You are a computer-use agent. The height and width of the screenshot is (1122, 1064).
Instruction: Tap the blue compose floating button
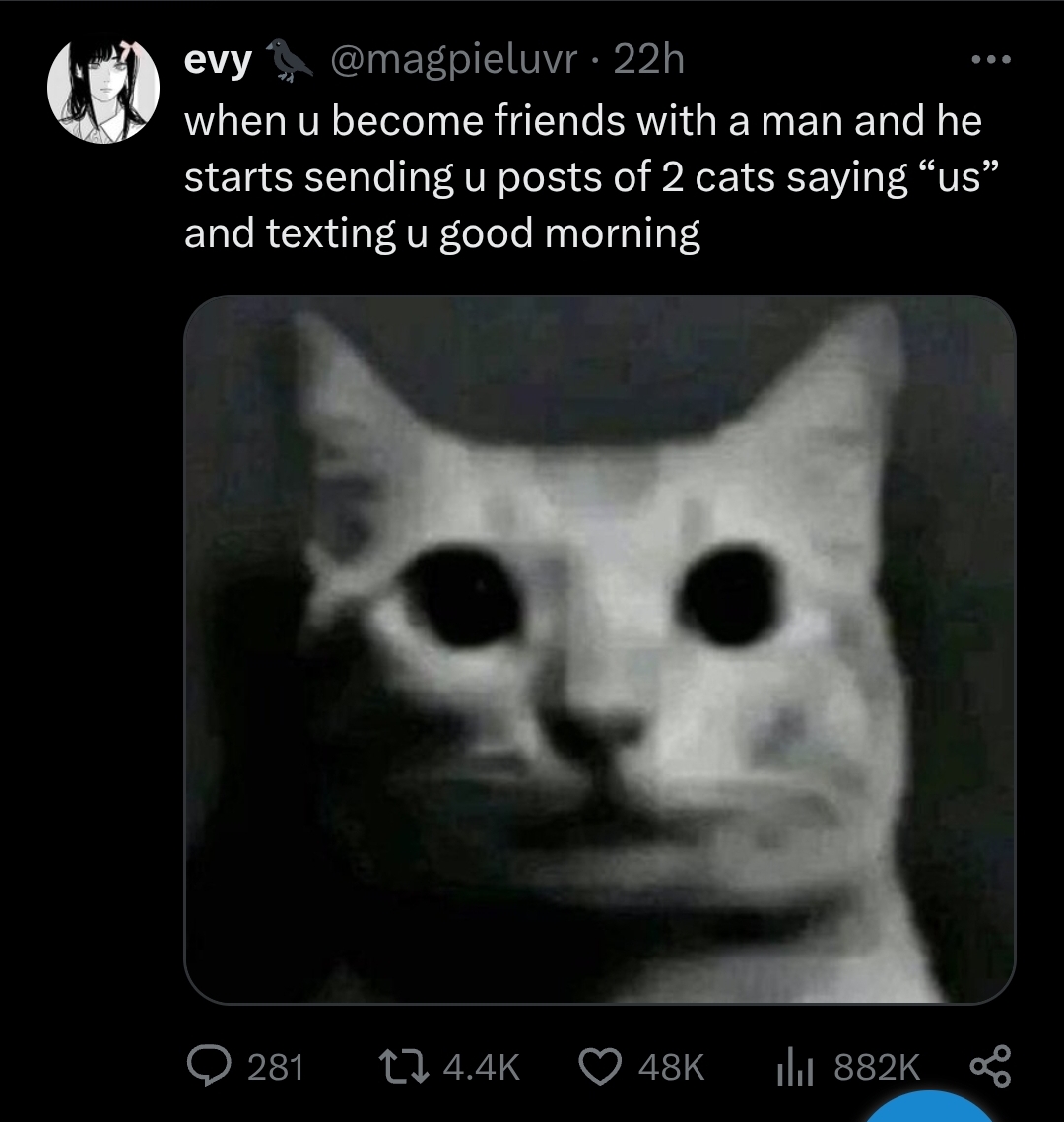(x=930, y=1107)
